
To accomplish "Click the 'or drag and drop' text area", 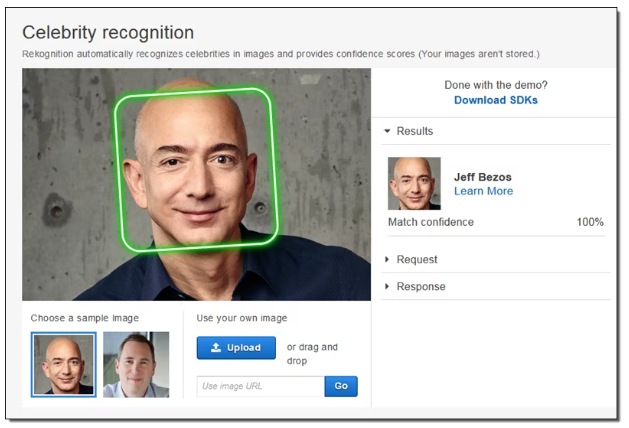I will click(312, 354).
